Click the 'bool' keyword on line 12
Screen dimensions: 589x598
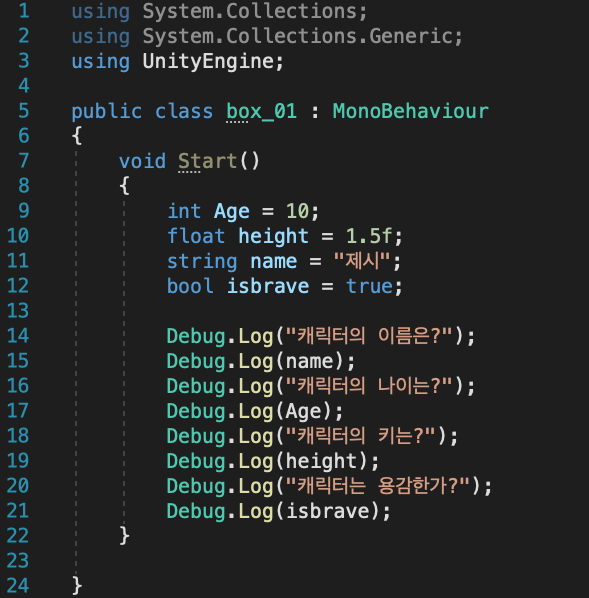pos(190,286)
